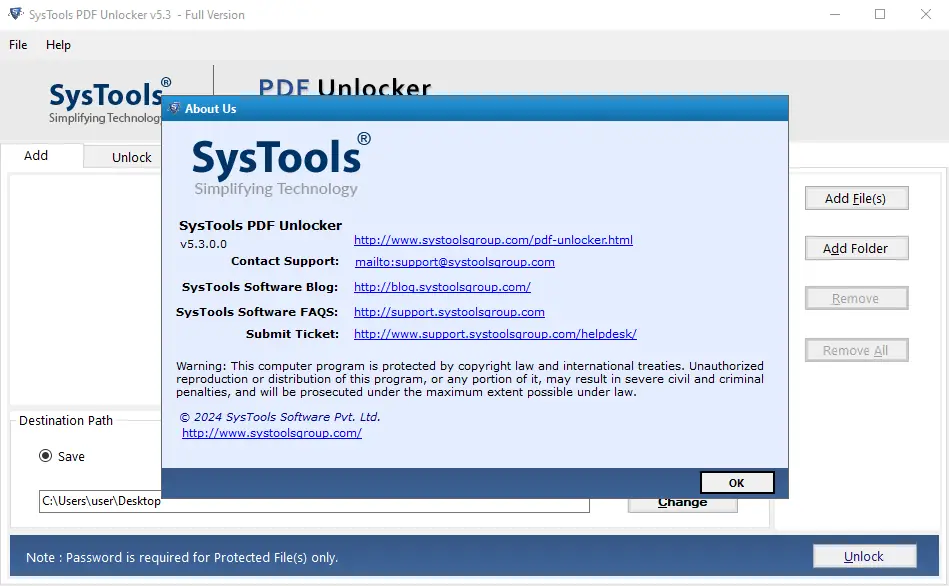Open the SysTools Software Blog link
The height and width of the screenshot is (586, 949).
[442, 287]
